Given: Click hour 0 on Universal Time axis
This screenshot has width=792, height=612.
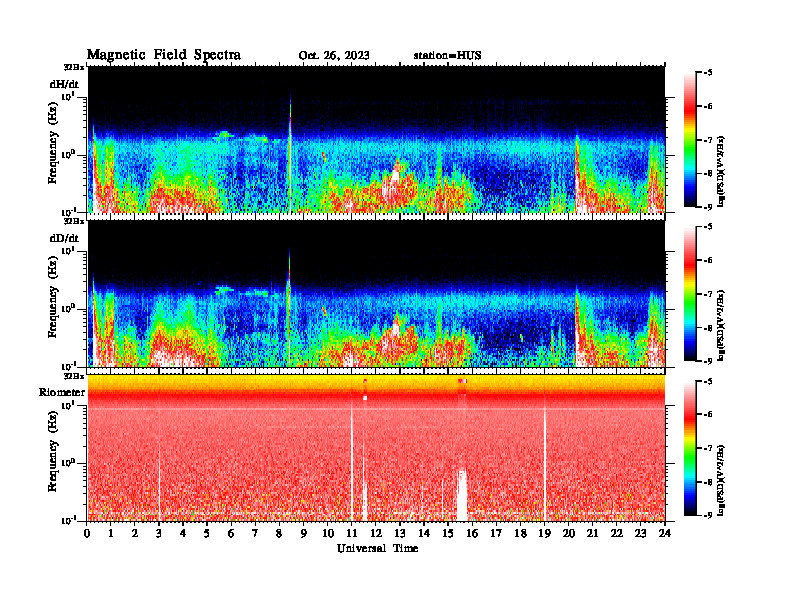Looking at the screenshot, I should pyautogui.click(x=87, y=534).
